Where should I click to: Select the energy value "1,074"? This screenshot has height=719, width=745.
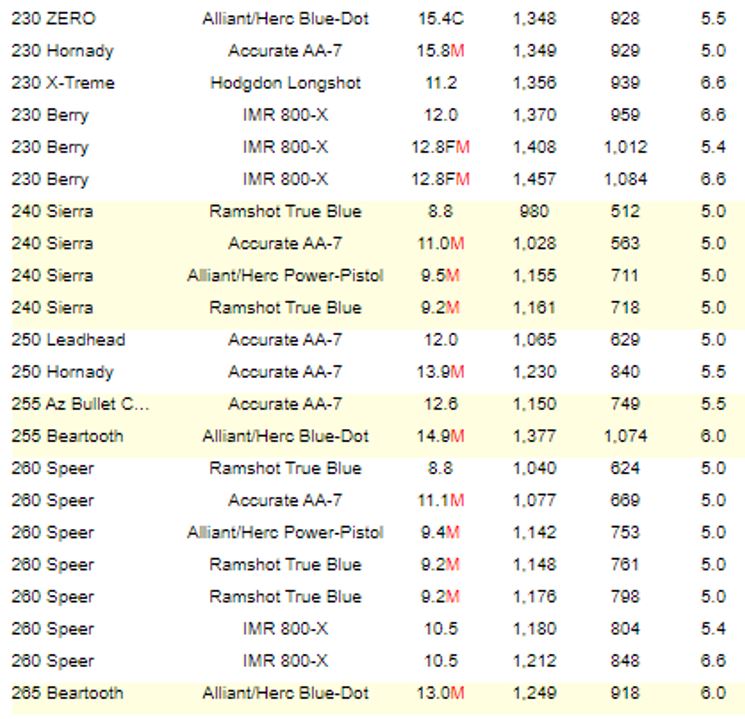(x=625, y=436)
